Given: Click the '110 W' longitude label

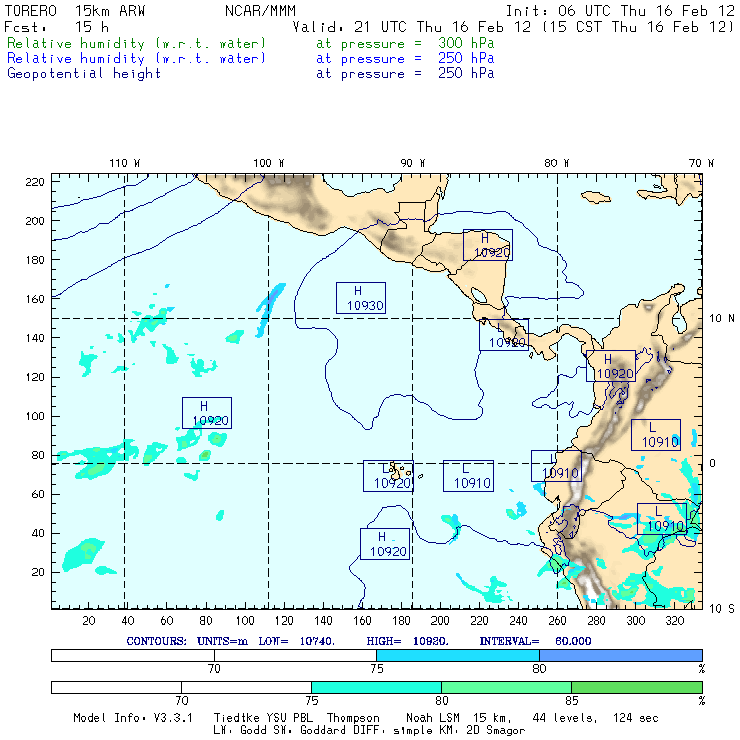Looking at the screenshot, I should click(x=125, y=163).
